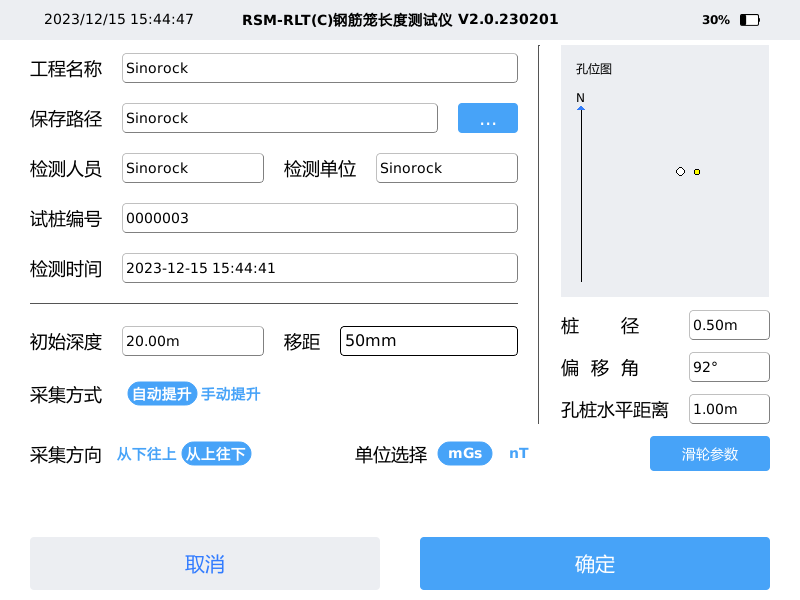
Task: Click the 孔位图 label
Action: coord(594,69)
